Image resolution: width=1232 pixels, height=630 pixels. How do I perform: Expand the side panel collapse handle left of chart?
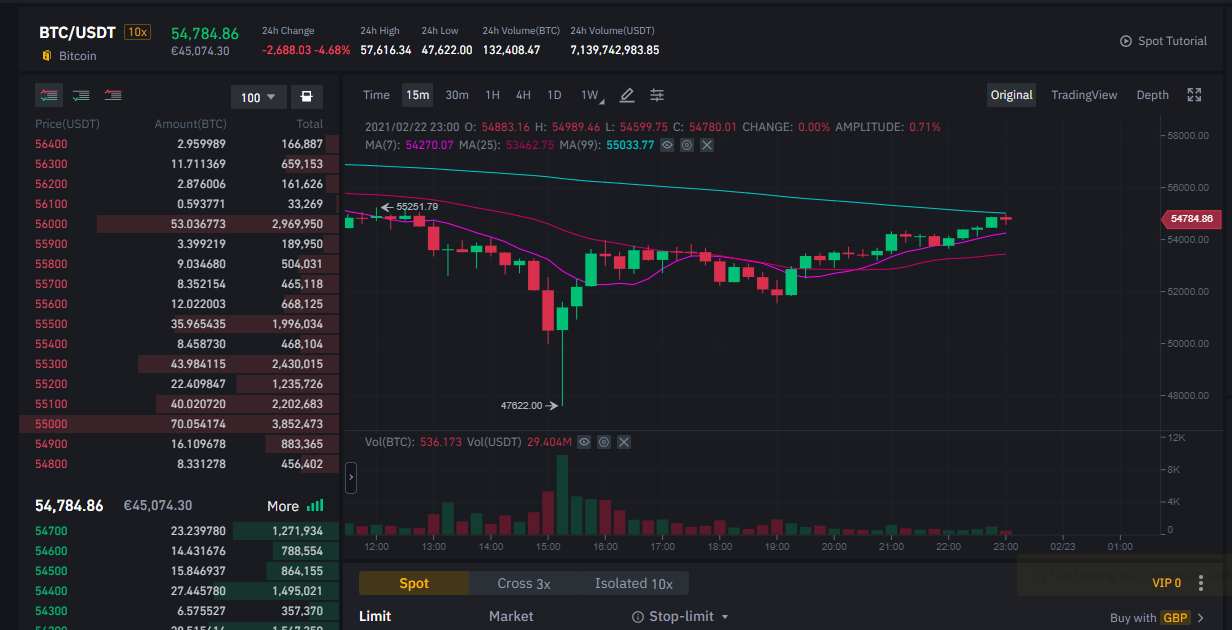[x=351, y=478]
